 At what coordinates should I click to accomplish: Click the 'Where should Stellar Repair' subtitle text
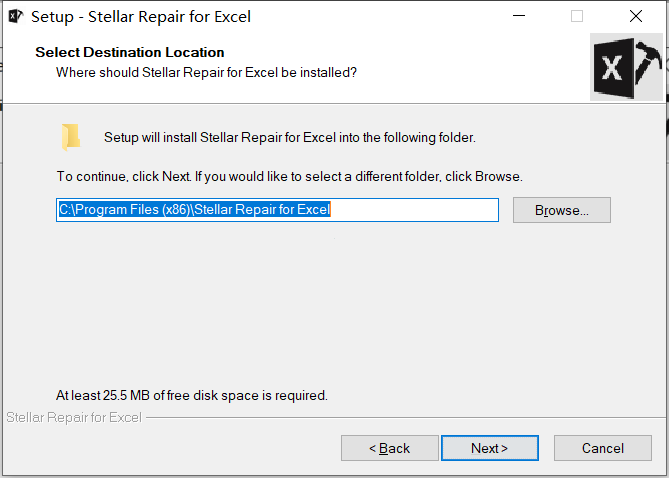click(x=206, y=73)
